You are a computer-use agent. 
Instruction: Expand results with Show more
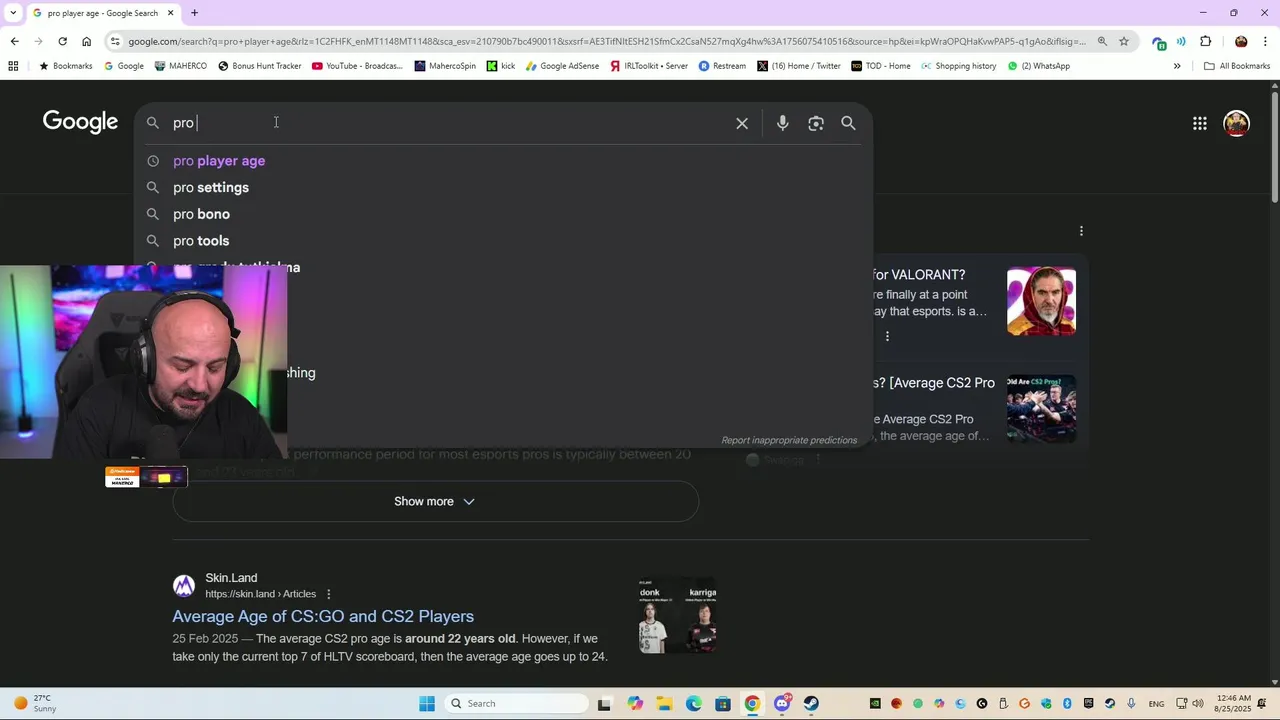tap(435, 501)
